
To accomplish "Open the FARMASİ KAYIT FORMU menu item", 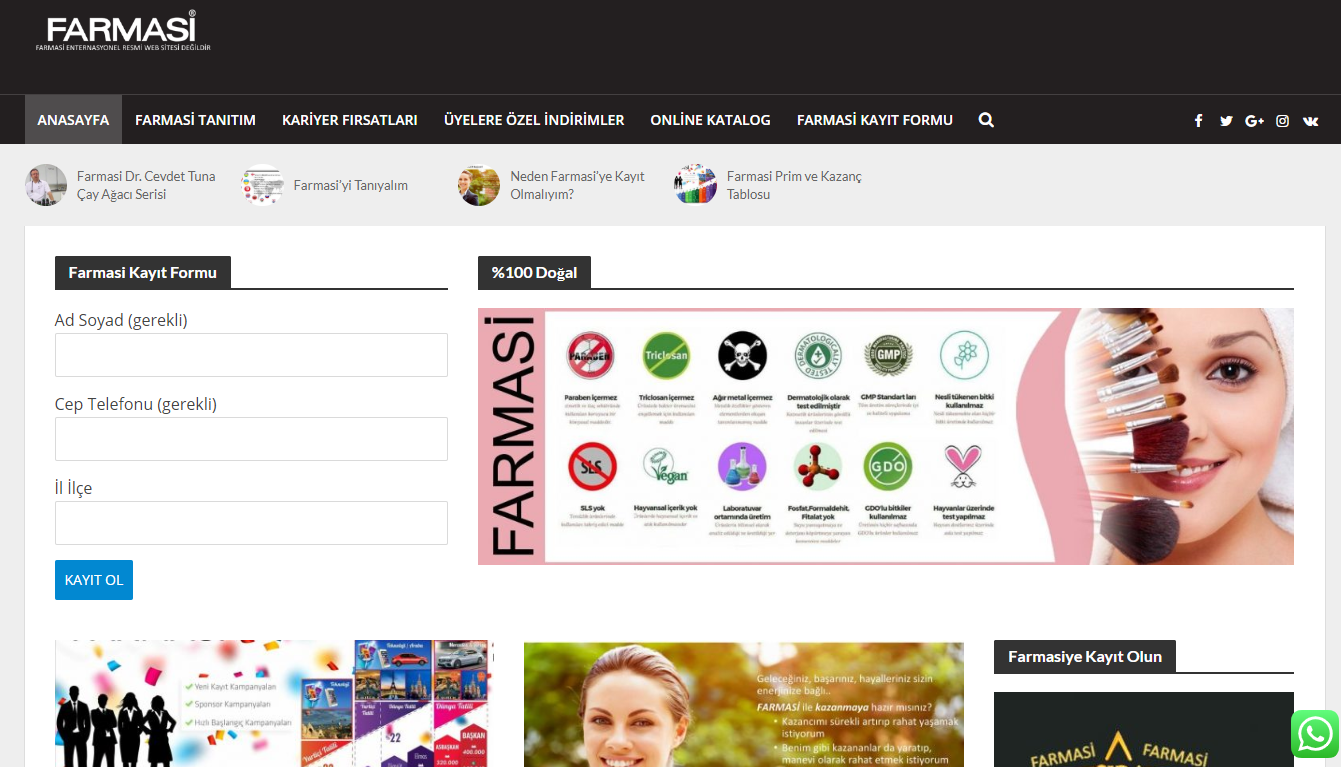I will click(875, 120).
